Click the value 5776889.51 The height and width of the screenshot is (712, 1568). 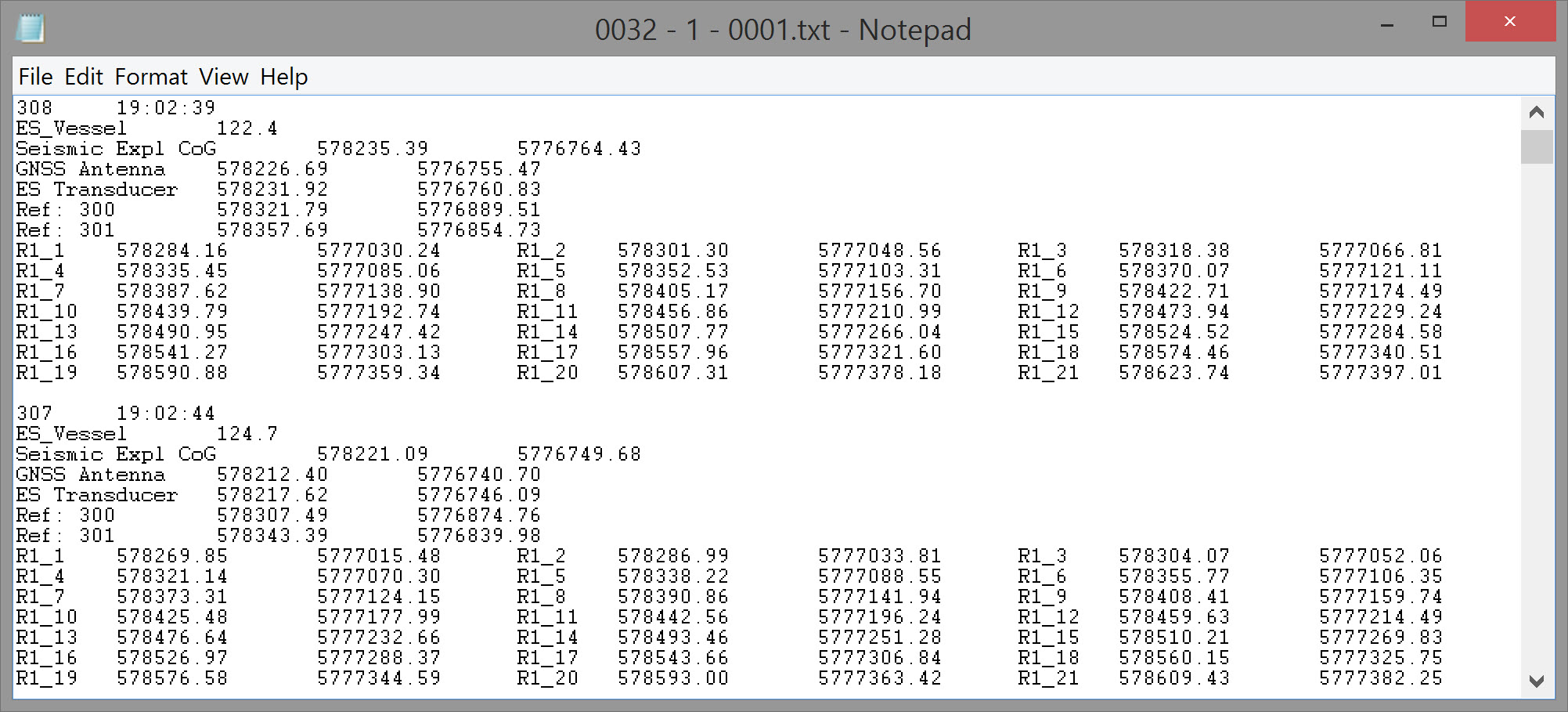pos(479,209)
